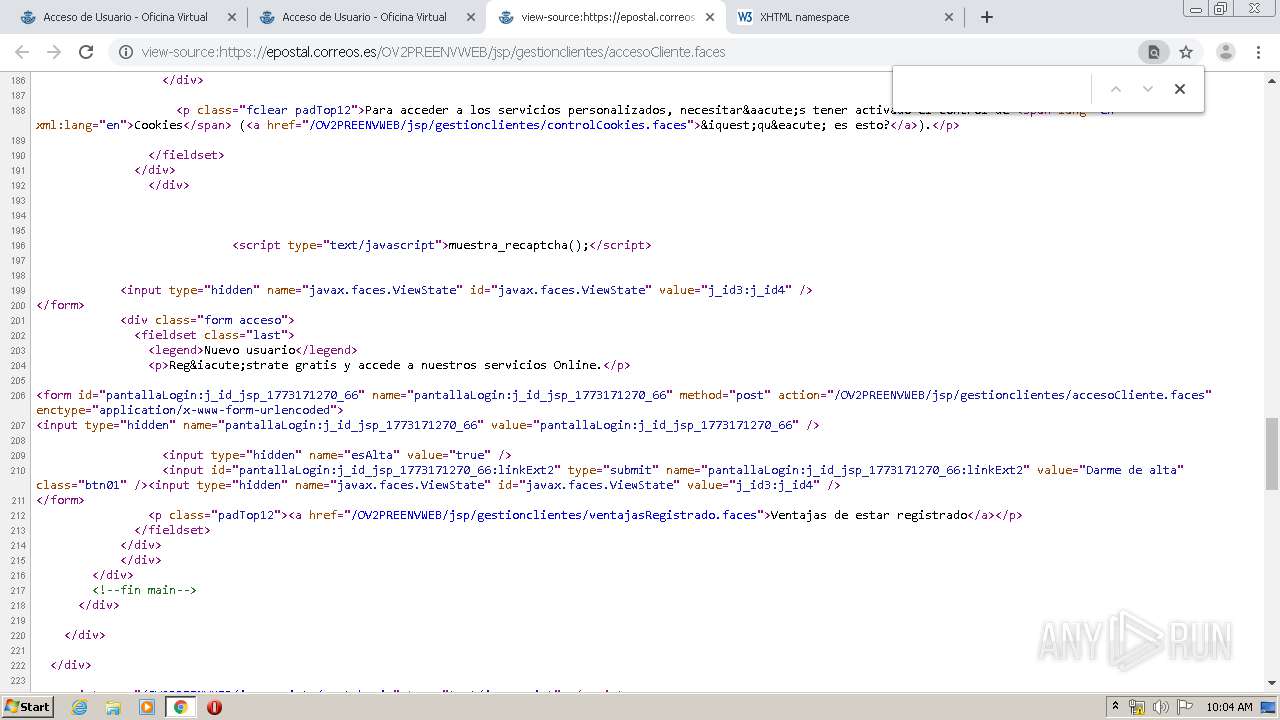Click source line number 206
The image size is (1280, 720).
tap(18, 395)
